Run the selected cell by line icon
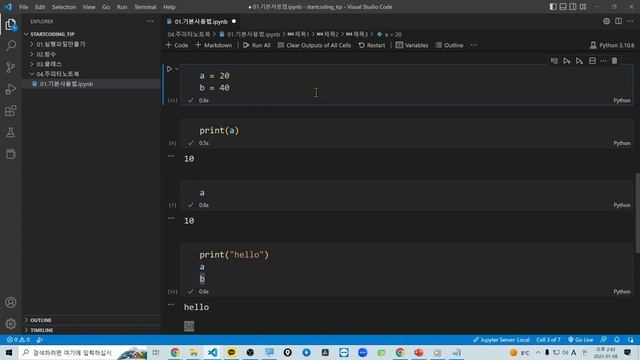This screenshot has width=640, height=360. point(554,61)
